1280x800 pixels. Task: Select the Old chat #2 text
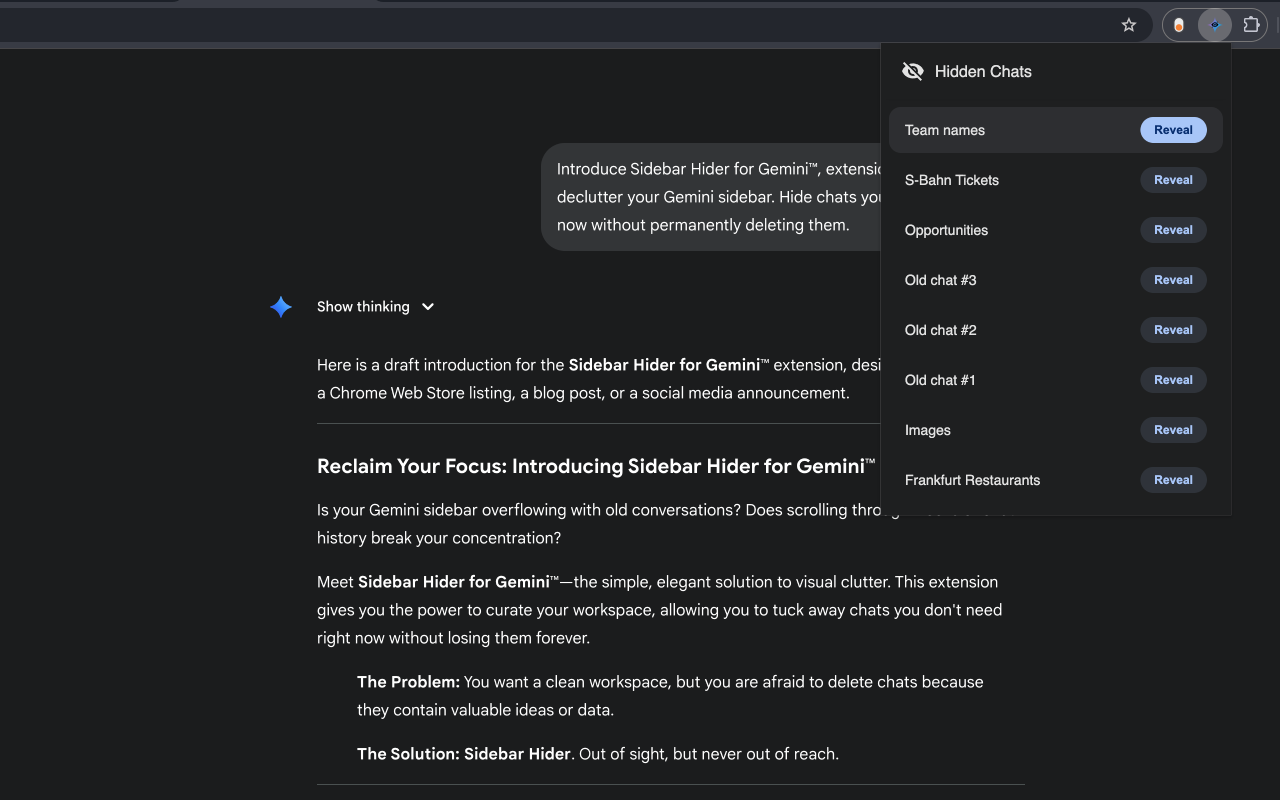pyautogui.click(x=941, y=330)
